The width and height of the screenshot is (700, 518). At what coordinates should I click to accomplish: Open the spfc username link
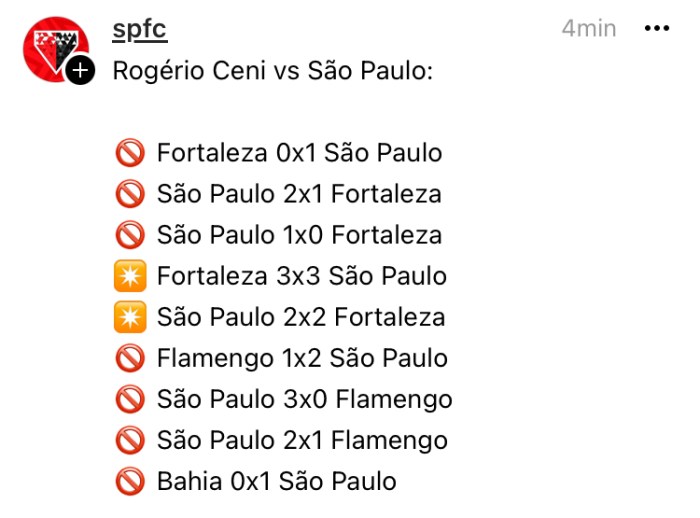pyautogui.click(x=140, y=29)
